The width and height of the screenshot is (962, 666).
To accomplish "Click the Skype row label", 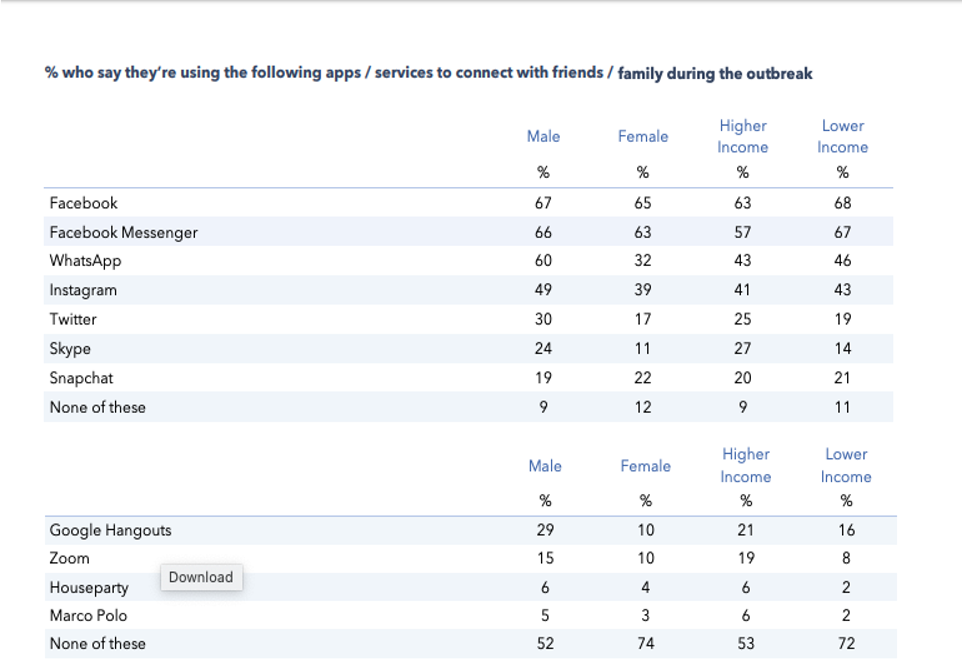I will pyautogui.click(x=70, y=349).
